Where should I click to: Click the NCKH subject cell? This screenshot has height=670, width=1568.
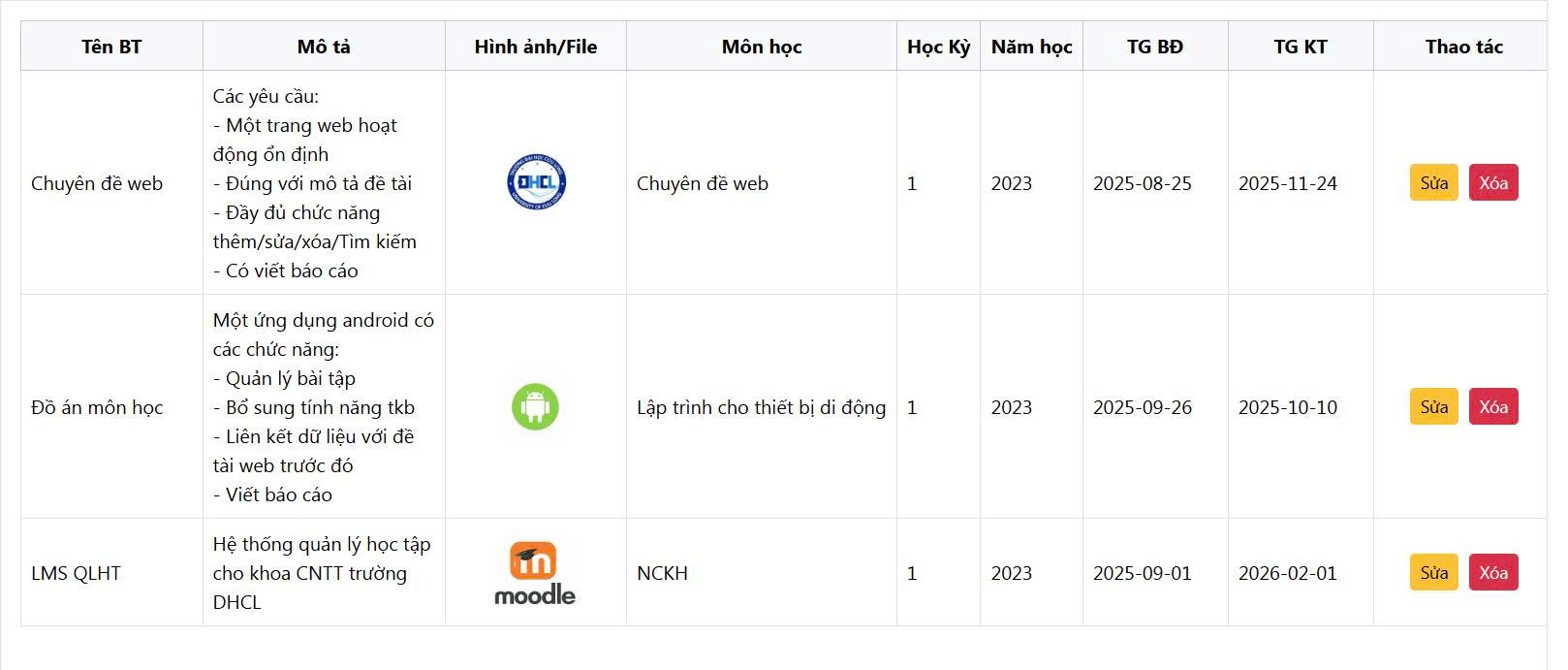[x=663, y=573]
